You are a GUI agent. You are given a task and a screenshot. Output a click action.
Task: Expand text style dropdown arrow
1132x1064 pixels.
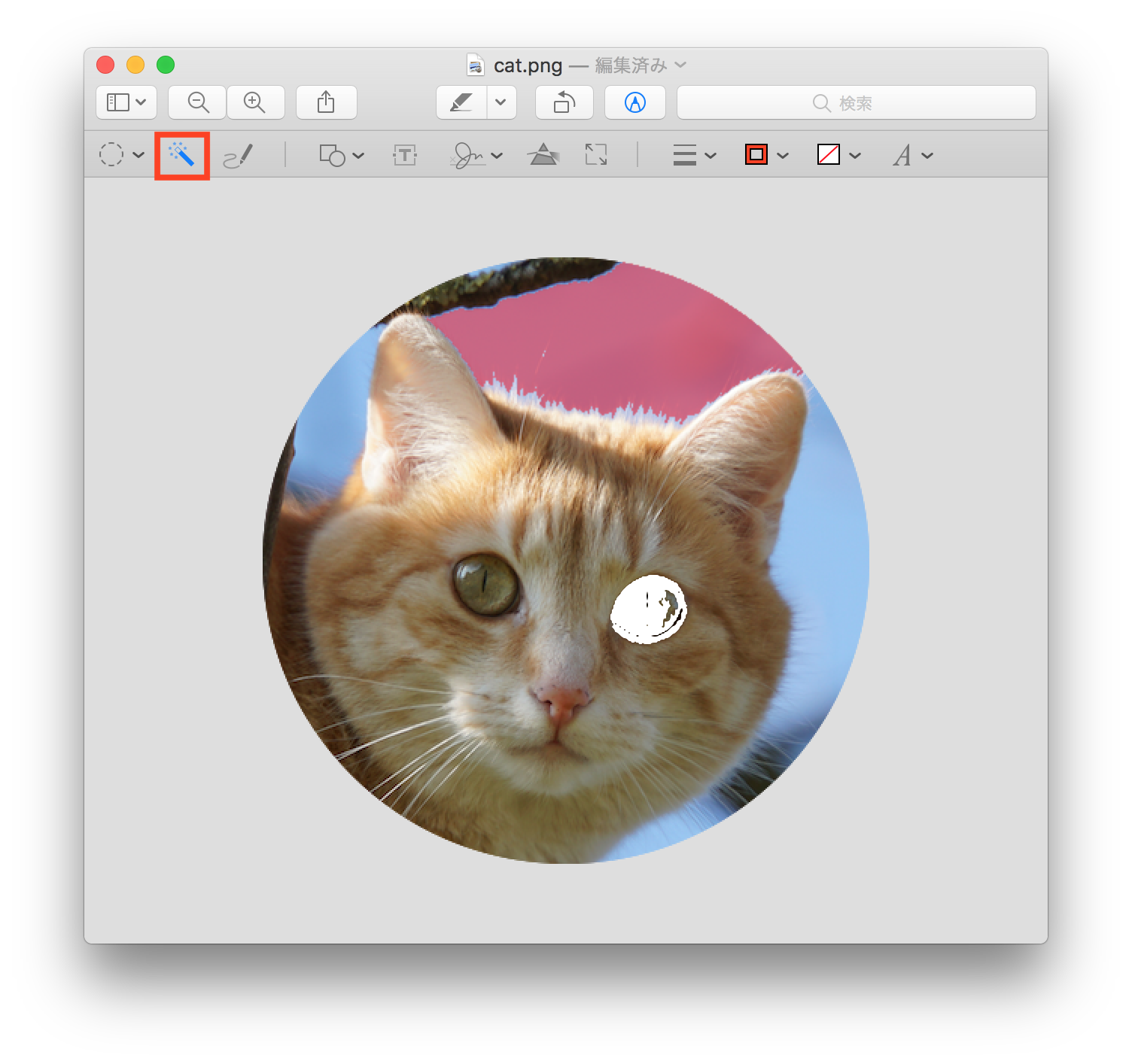click(x=927, y=156)
